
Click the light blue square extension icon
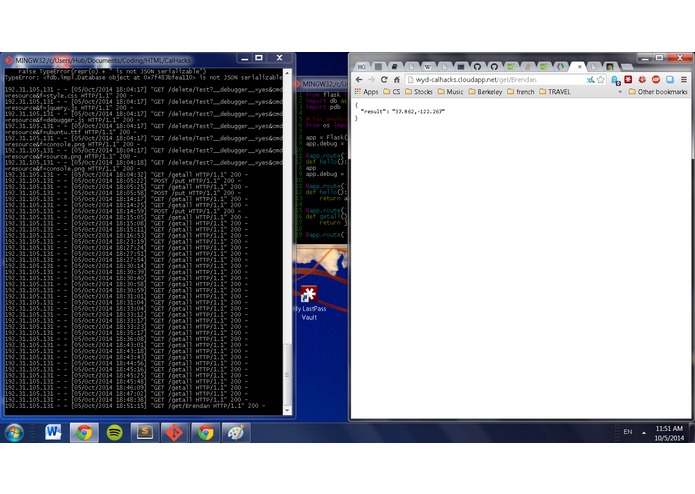670,79
